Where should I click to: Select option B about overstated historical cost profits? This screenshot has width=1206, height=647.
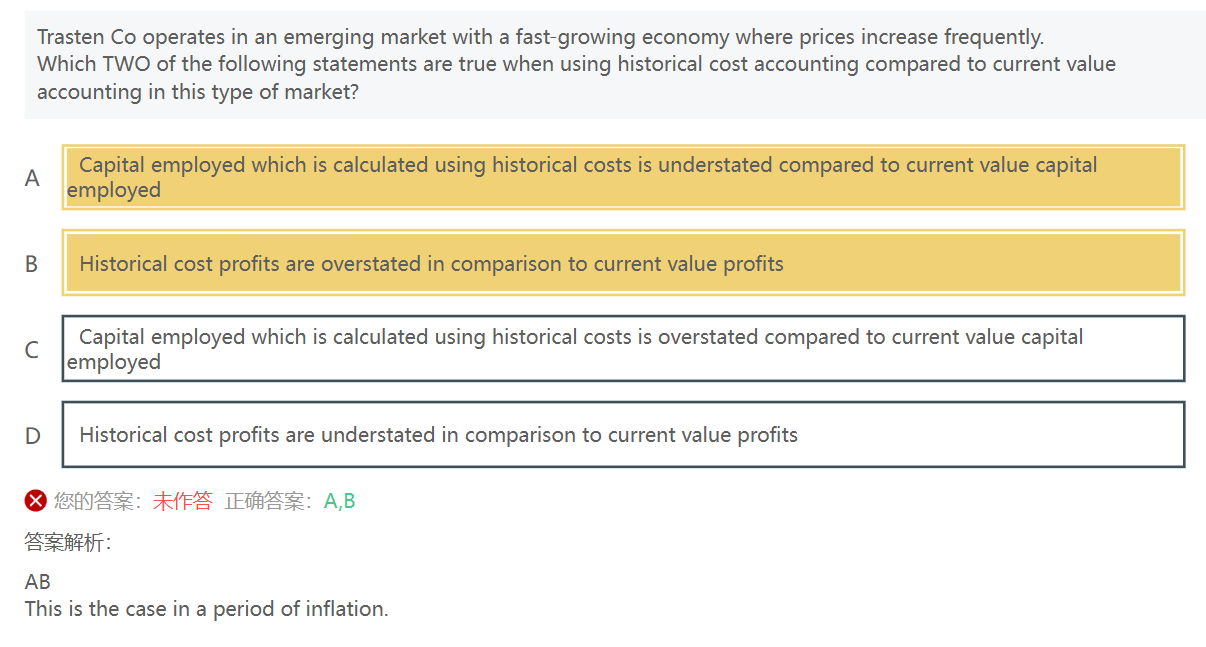pyautogui.click(x=623, y=263)
